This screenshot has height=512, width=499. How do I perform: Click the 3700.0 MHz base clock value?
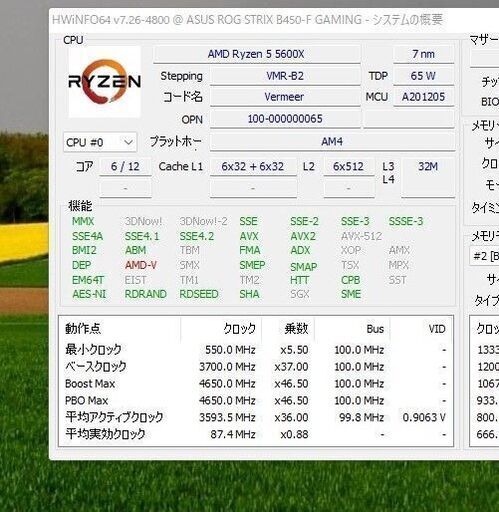[227, 367]
